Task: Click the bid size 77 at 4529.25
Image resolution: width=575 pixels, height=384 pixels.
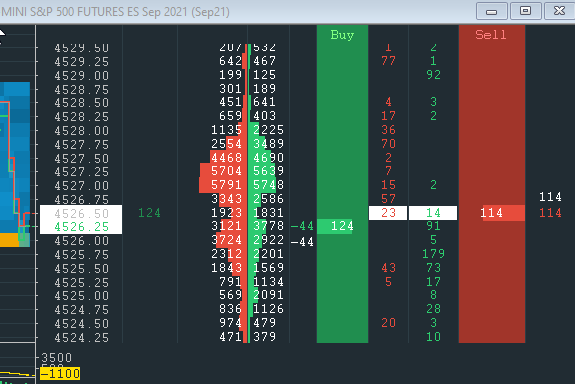Action: [x=388, y=61]
